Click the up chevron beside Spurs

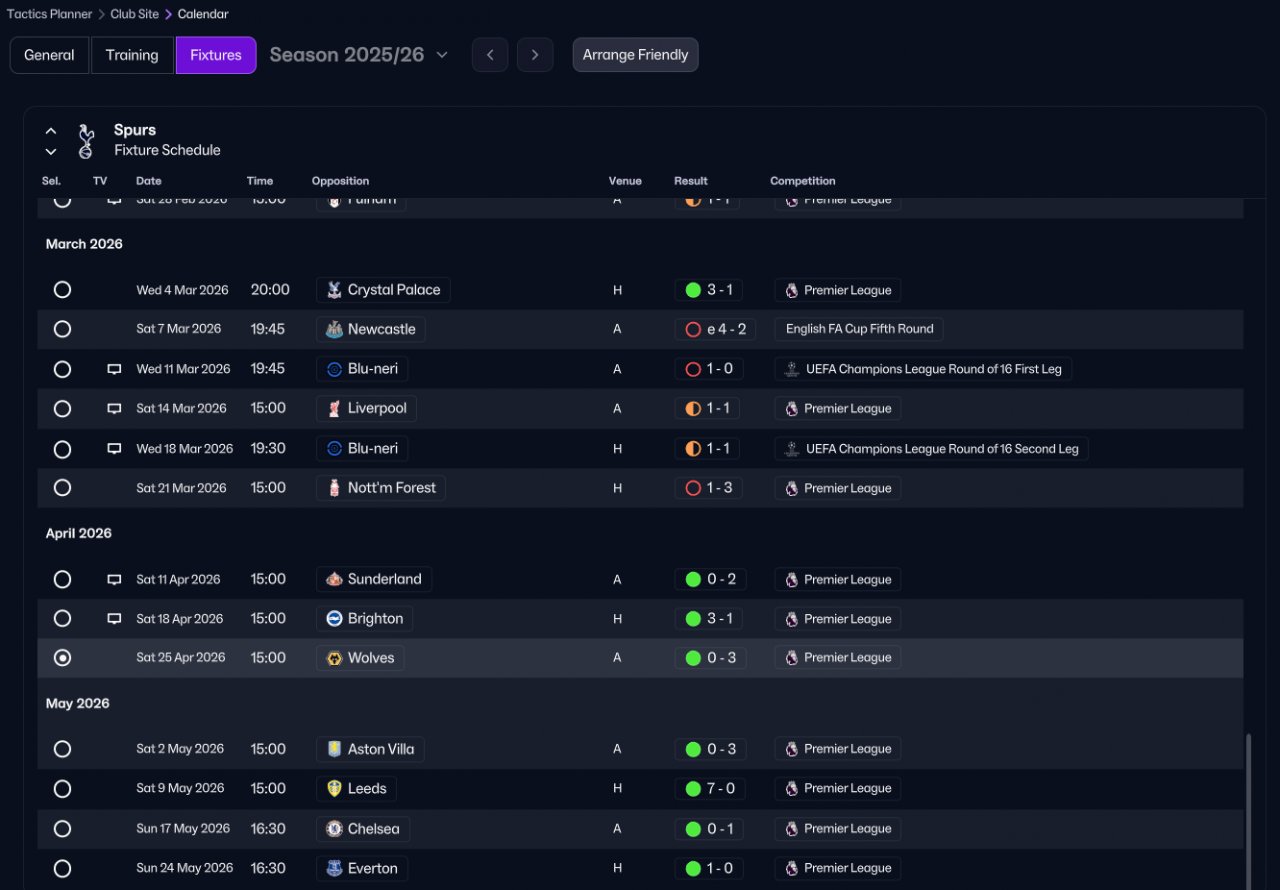click(51, 131)
